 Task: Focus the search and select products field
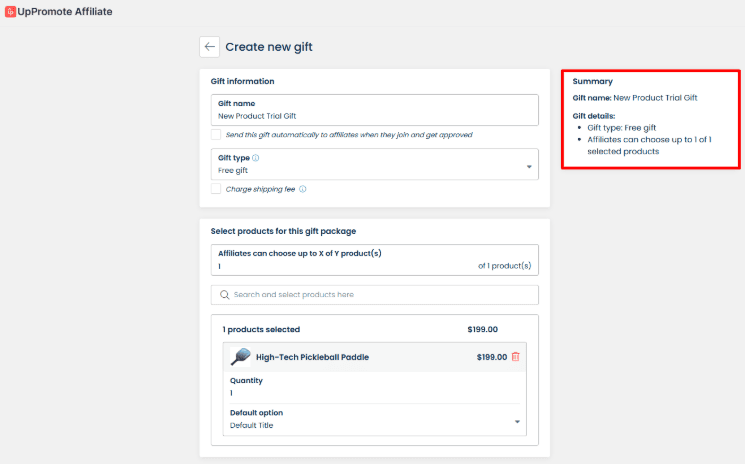(380, 295)
